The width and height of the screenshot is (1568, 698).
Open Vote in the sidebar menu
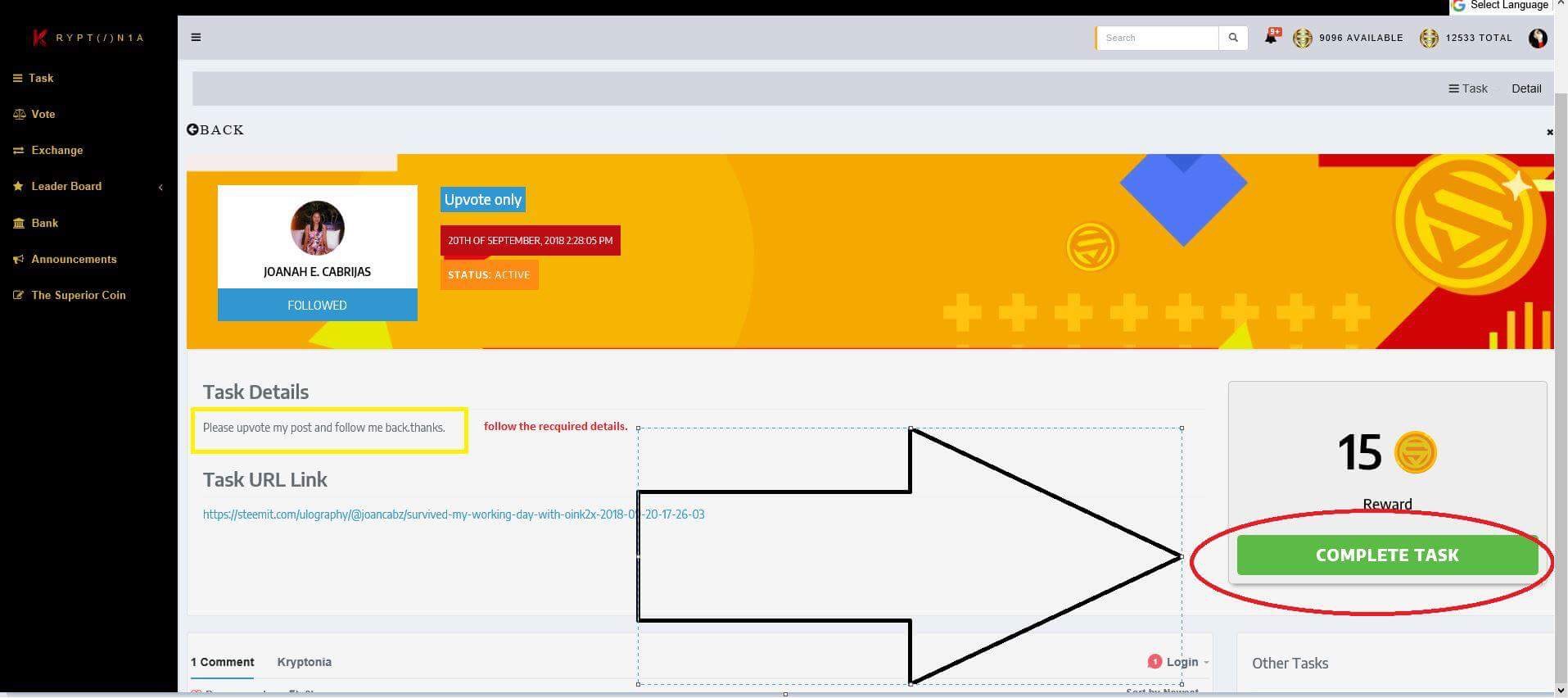[x=43, y=115]
